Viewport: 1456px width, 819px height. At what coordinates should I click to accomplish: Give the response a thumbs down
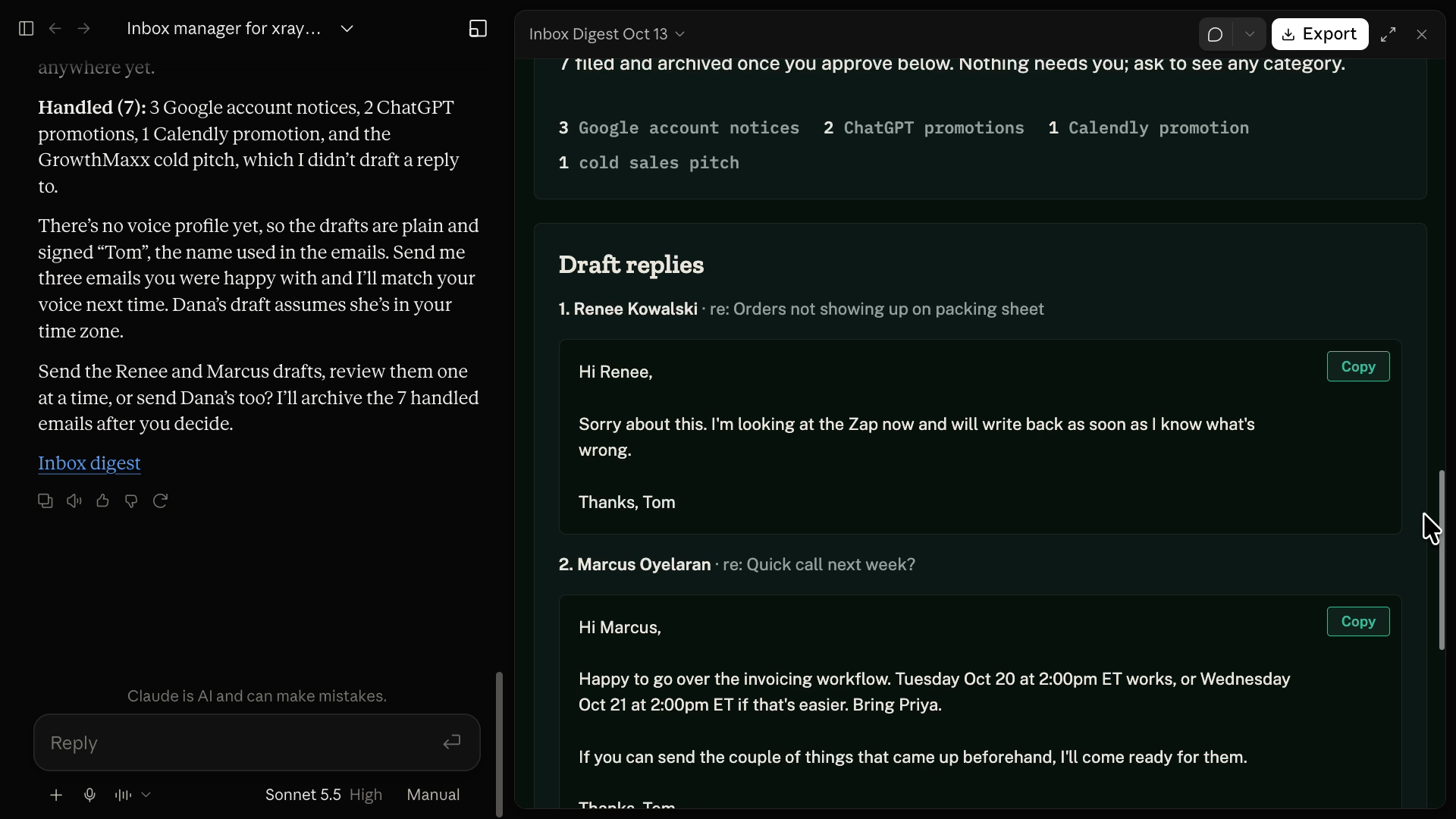click(x=131, y=500)
